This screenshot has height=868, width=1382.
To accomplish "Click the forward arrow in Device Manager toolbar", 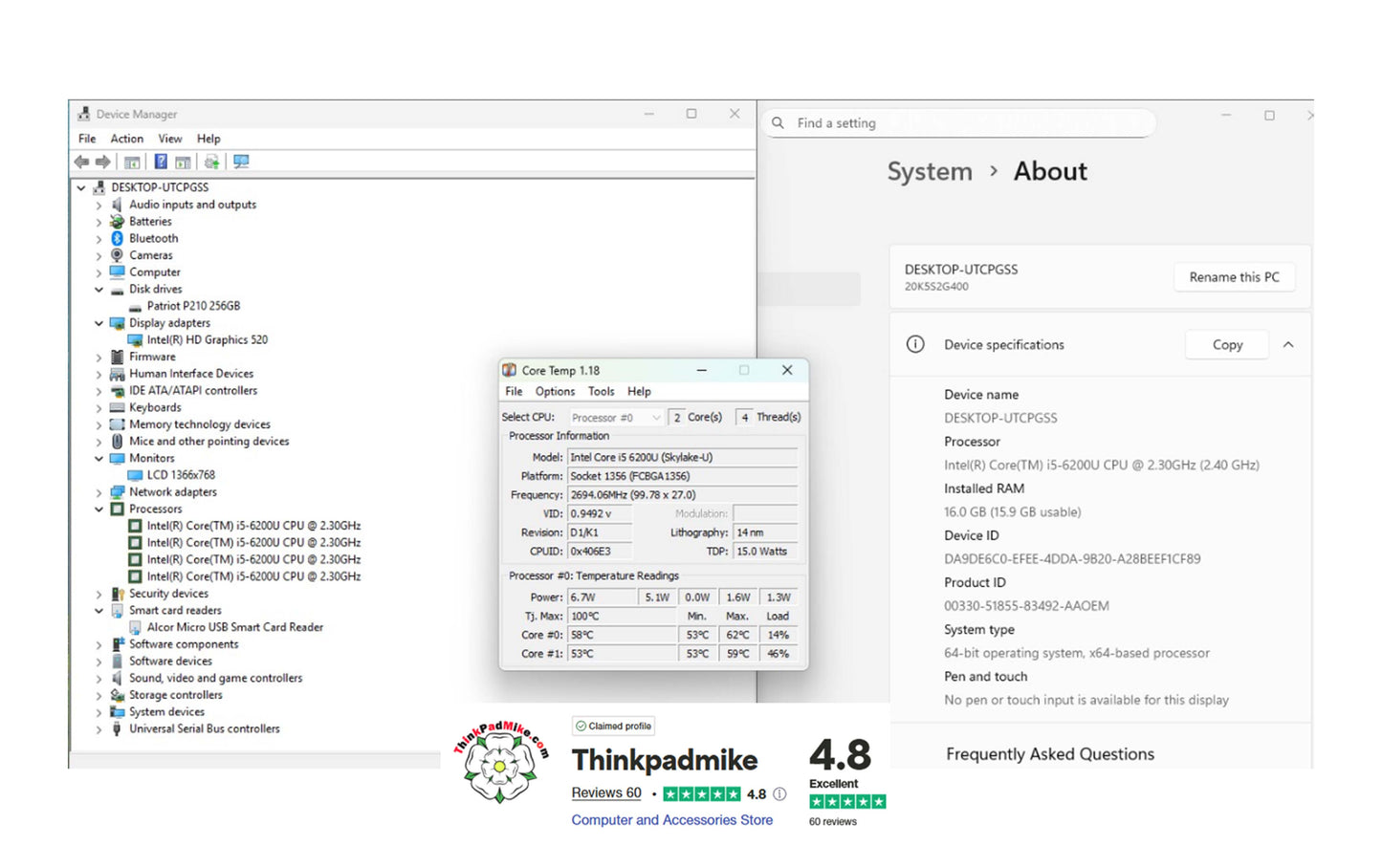I will point(102,162).
